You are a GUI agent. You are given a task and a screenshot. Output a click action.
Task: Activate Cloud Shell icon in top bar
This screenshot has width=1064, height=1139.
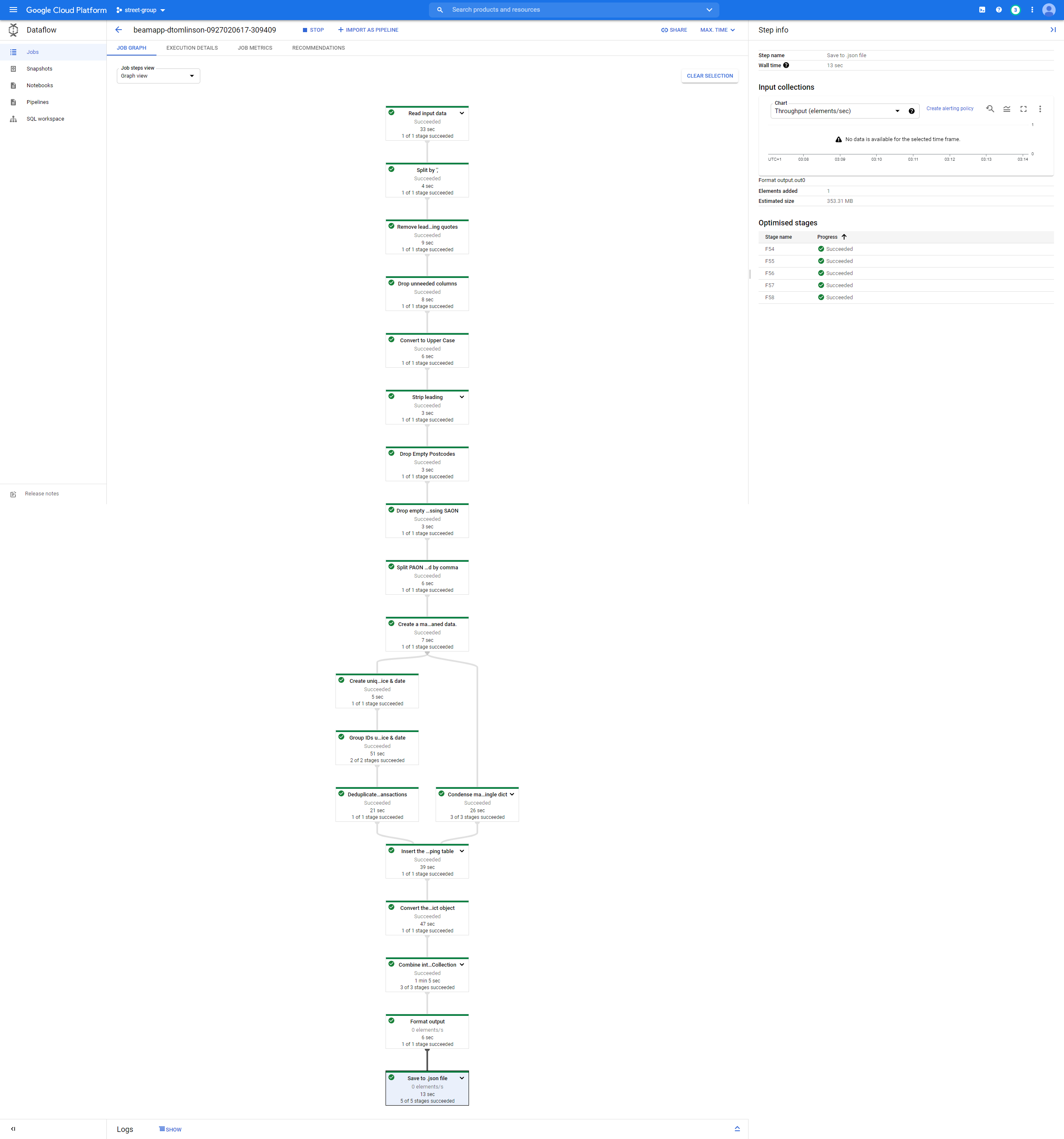[x=982, y=10]
